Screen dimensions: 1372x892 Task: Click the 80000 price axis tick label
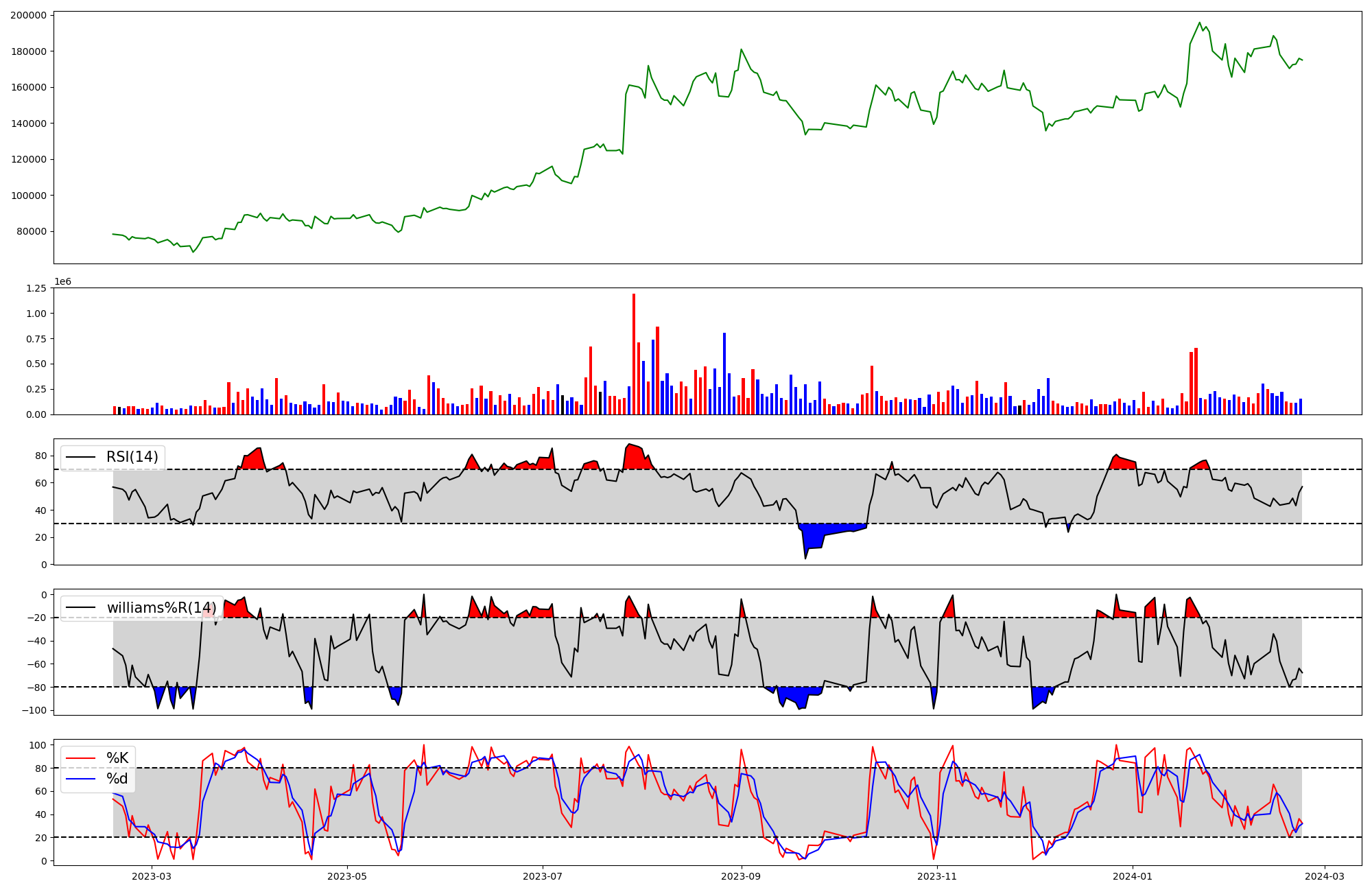pyautogui.click(x=31, y=231)
